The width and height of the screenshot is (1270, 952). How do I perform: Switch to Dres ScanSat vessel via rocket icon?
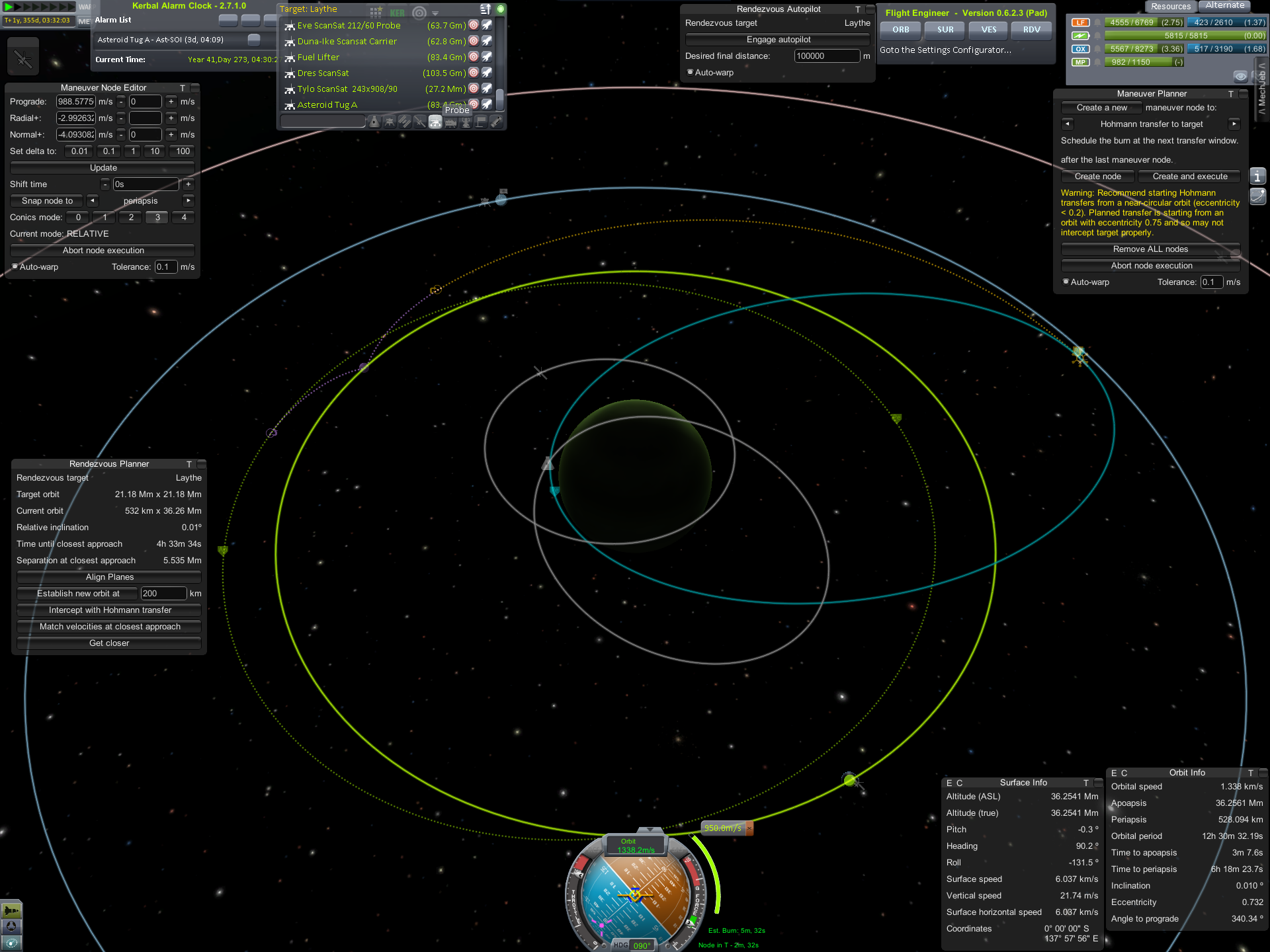click(487, 73)
